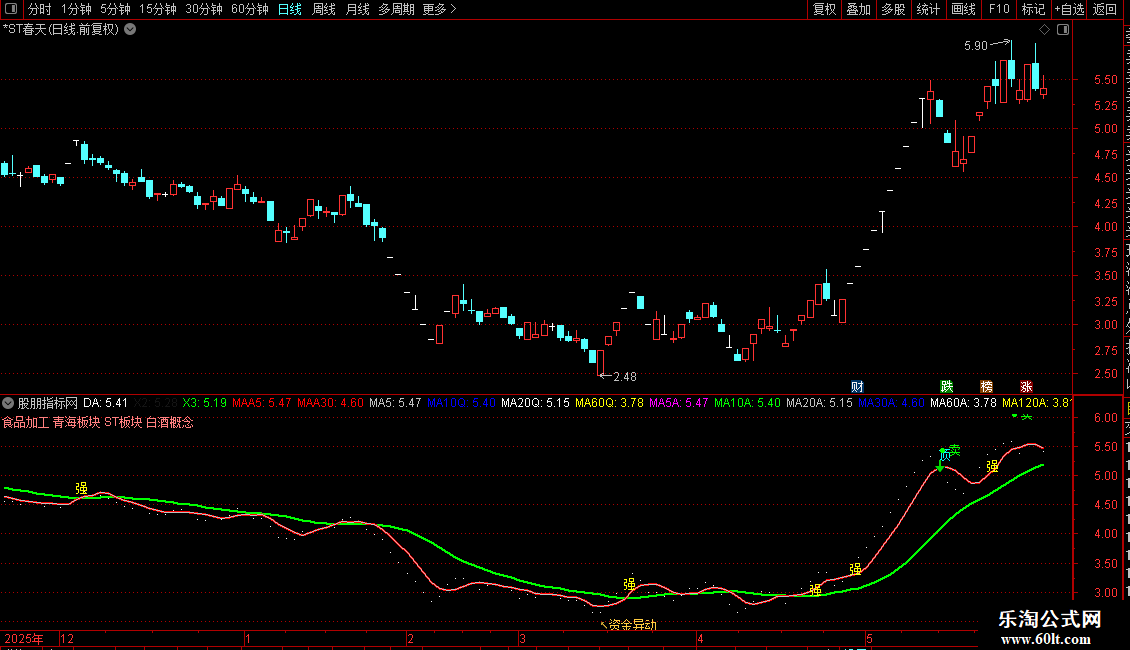Click the month 3 timeline marker
This screenshot has width=1130, height=650.
(x=522, y=638)
